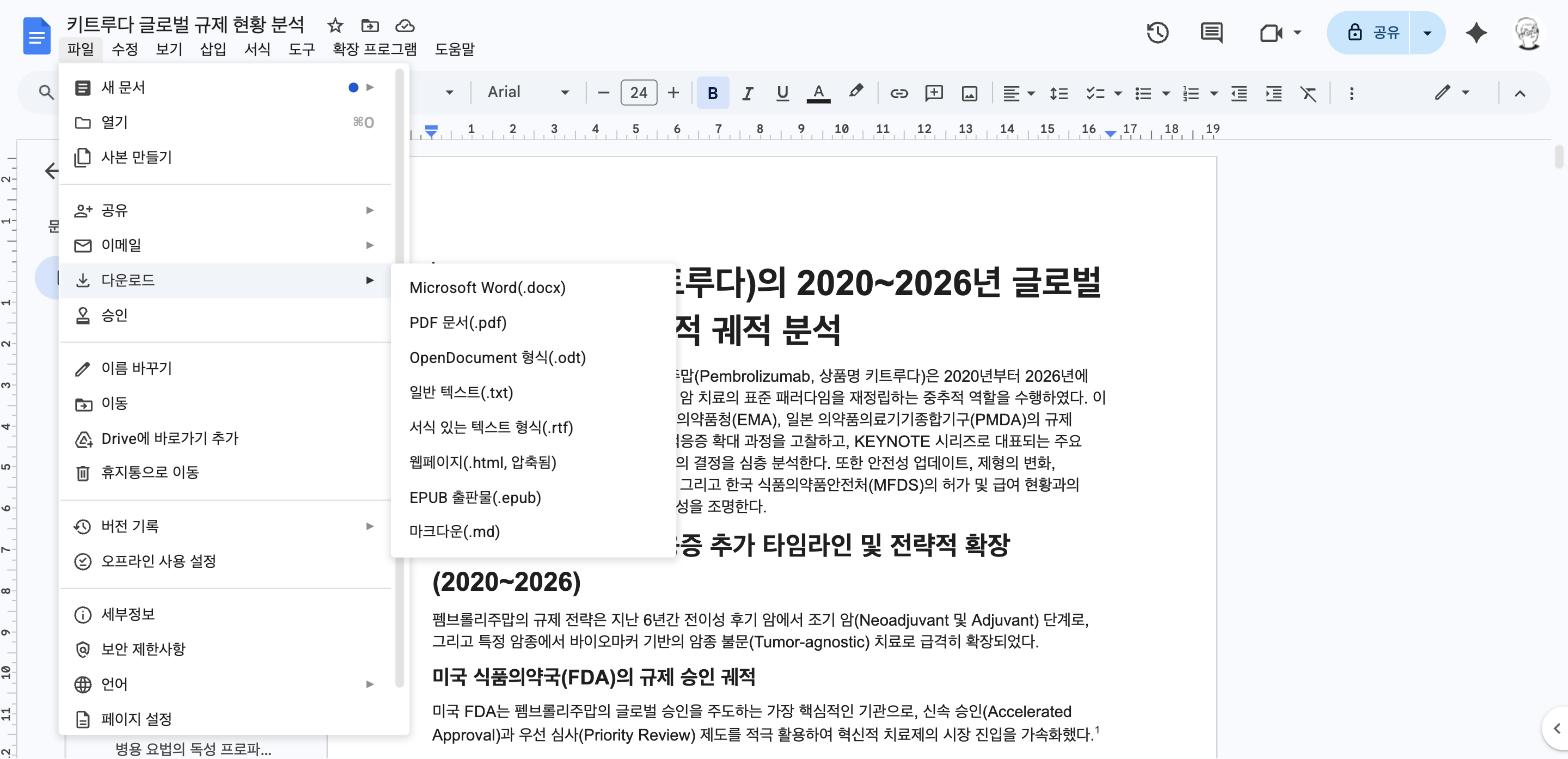Viewport: 1568px width, 759px height.
Task: Download as PDF 문서(.pdf)
Action: [534, 323]
